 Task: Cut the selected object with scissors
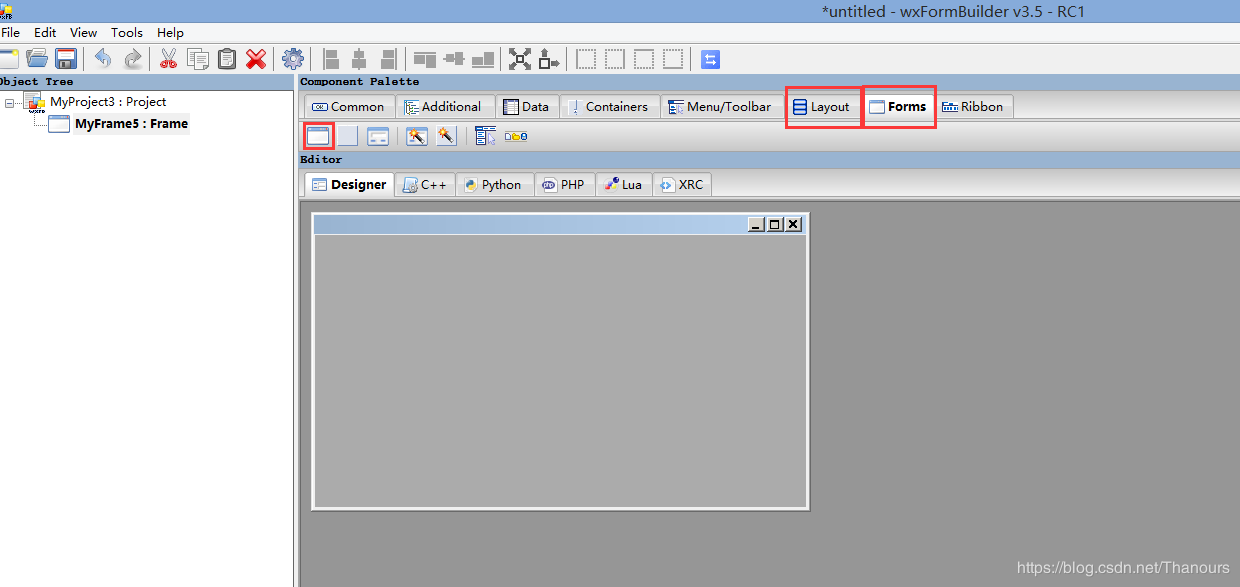[168, 59]
